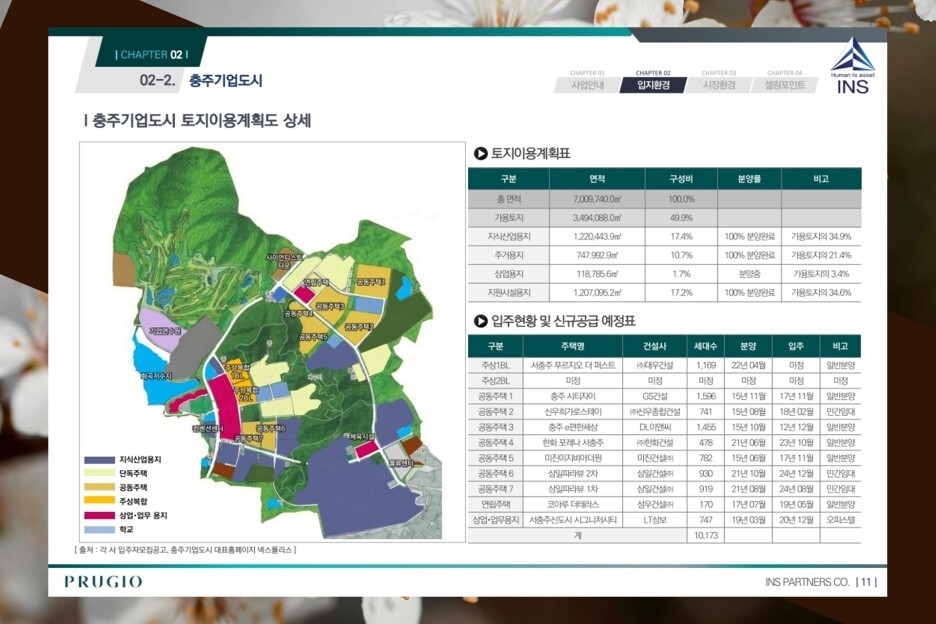Image resolution: width=936 pixels, height=624 pixels.
Task: Click the 가용토지의 34.6% remark cell
Action: (x=821, y=293)
